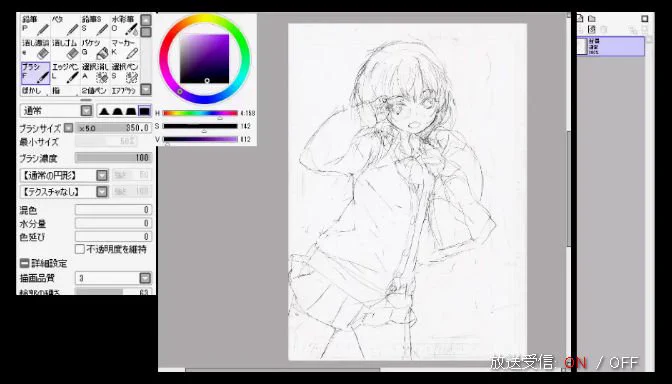The height and width of the screenshot is (384, 672).
Task: Click the square icon atop layer panel
Action: [x=645, y=18]
